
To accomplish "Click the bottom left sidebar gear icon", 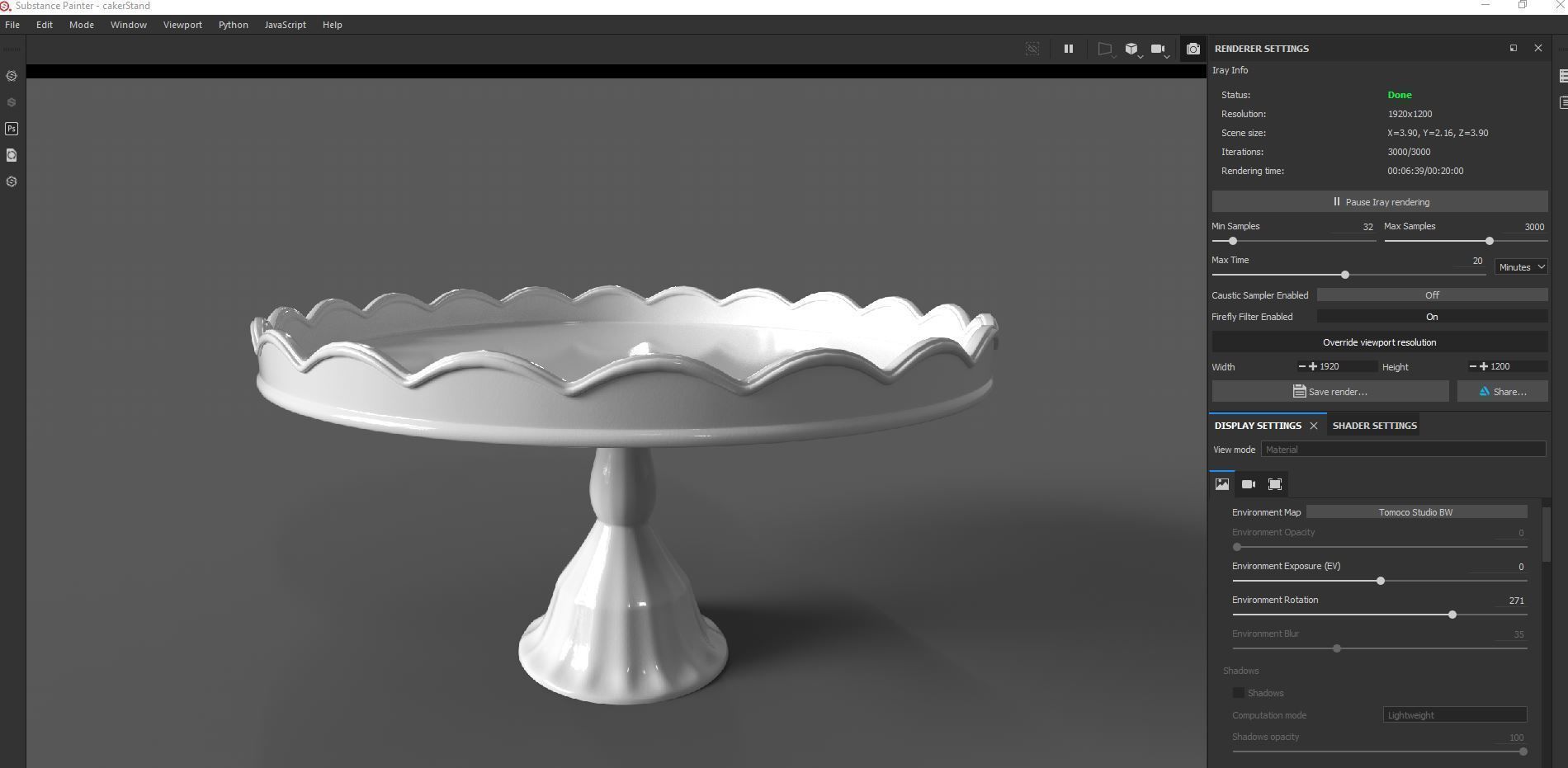I will [x=12, y=181].
